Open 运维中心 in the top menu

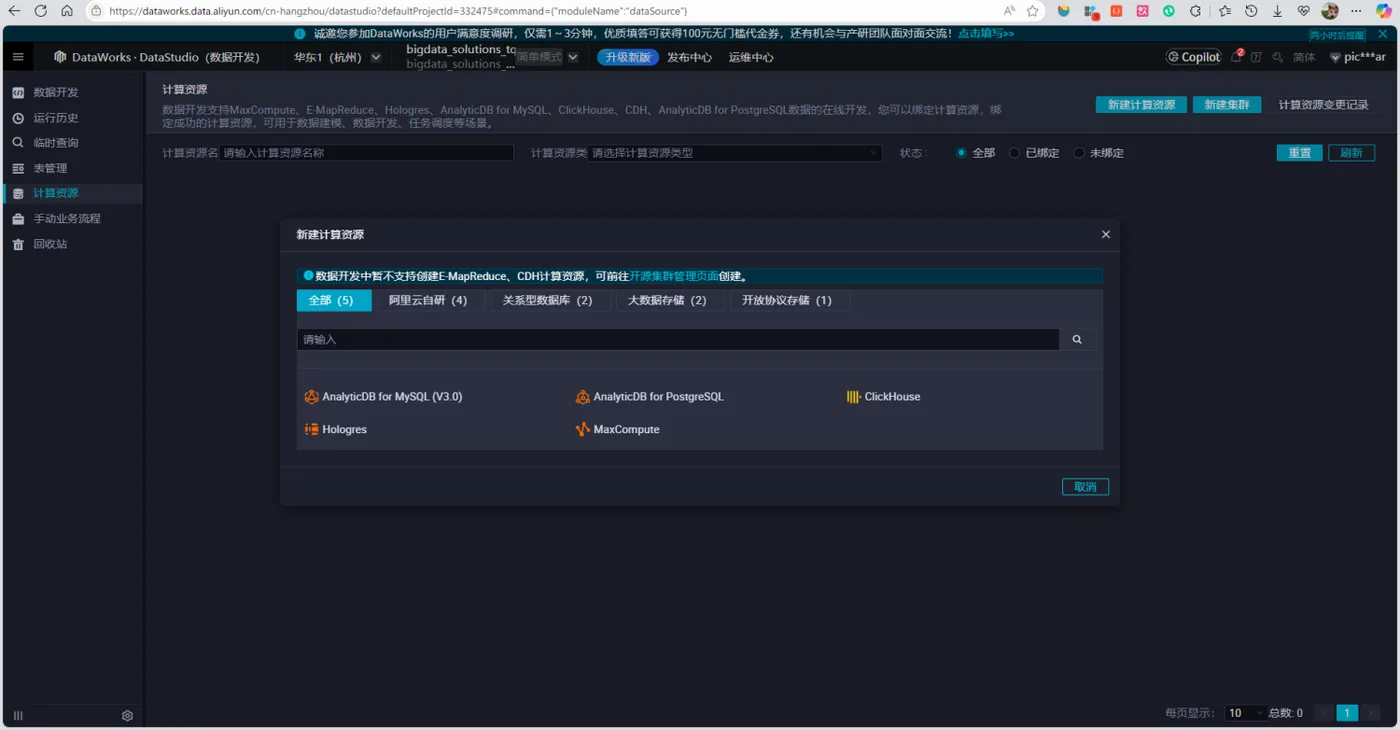point(751,57)
